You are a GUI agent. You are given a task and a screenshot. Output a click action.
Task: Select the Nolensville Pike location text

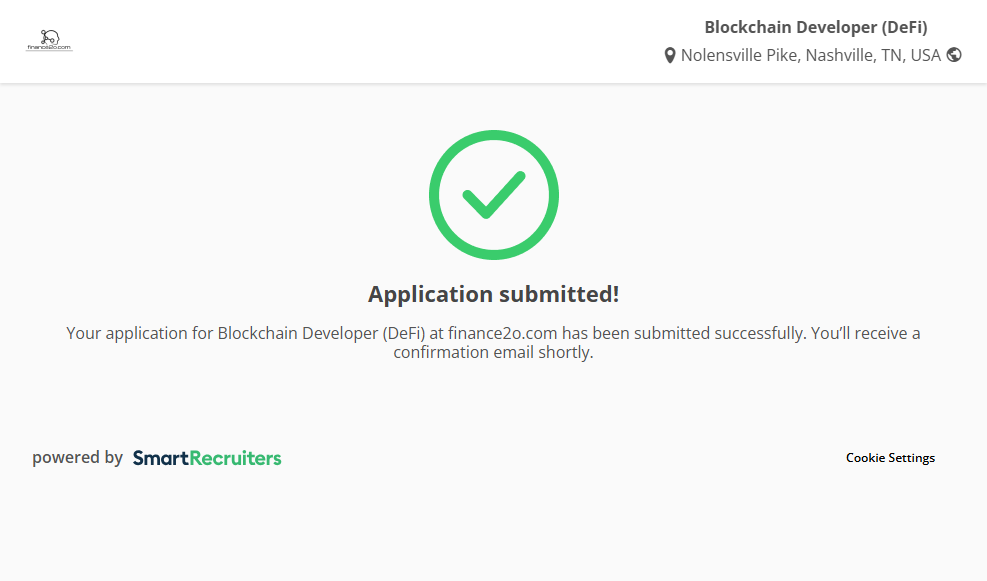click(x=739, y=55)
